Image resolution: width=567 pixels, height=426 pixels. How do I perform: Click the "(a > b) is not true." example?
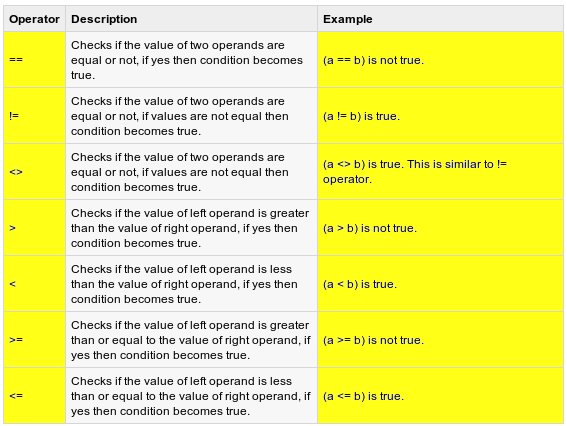(x=370, y=228)
